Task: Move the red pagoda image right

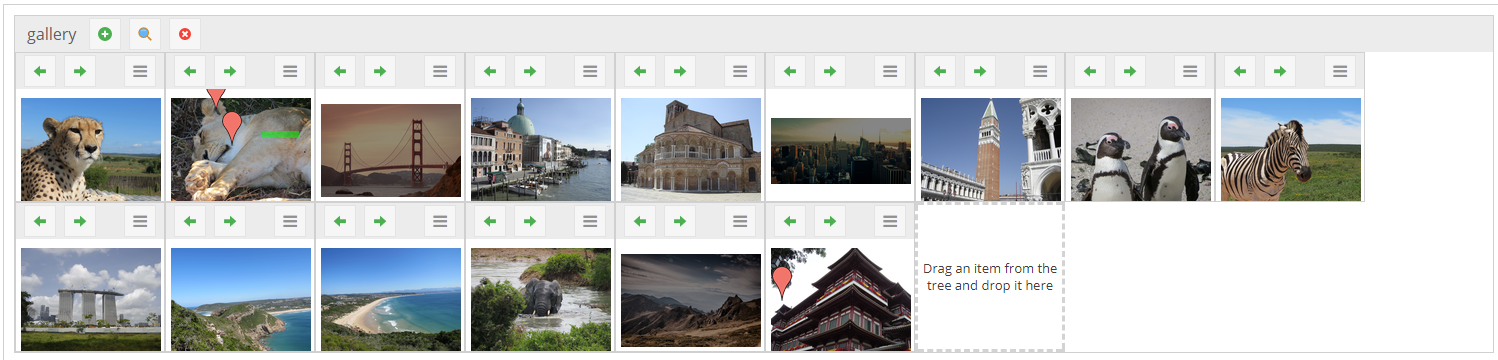Action: point(830,221)
